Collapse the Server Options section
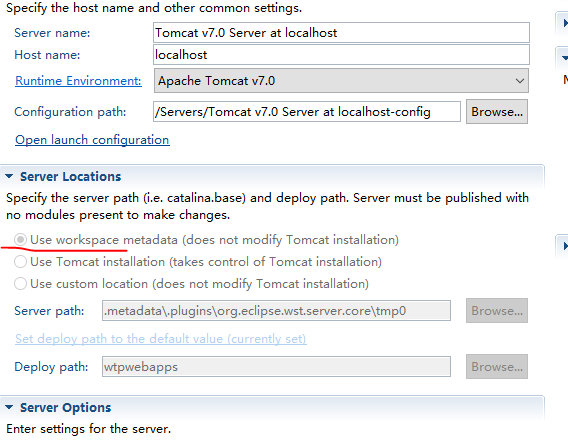568x440 pixels. point(9,407)
